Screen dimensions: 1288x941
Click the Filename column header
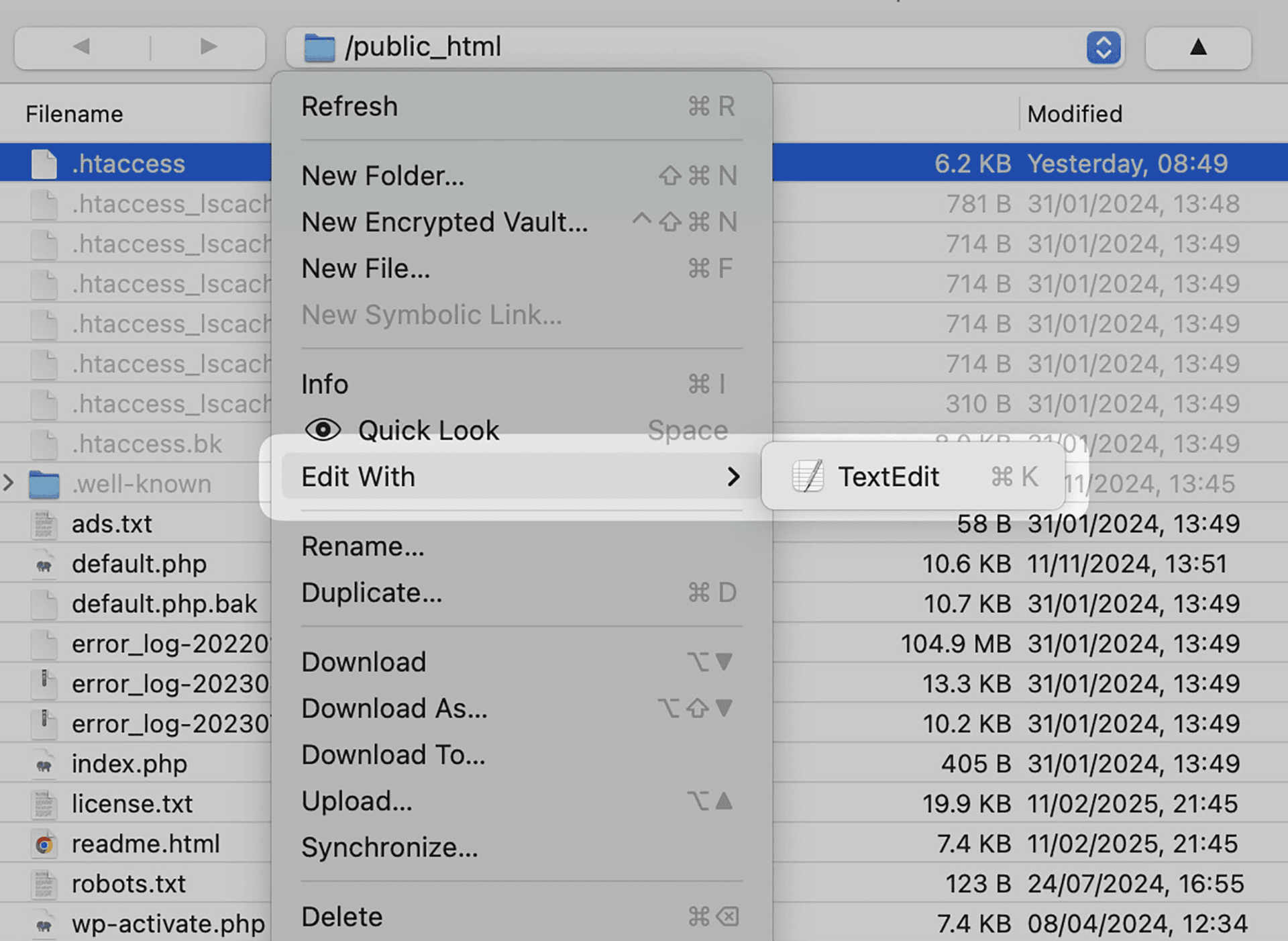point(74,113)
